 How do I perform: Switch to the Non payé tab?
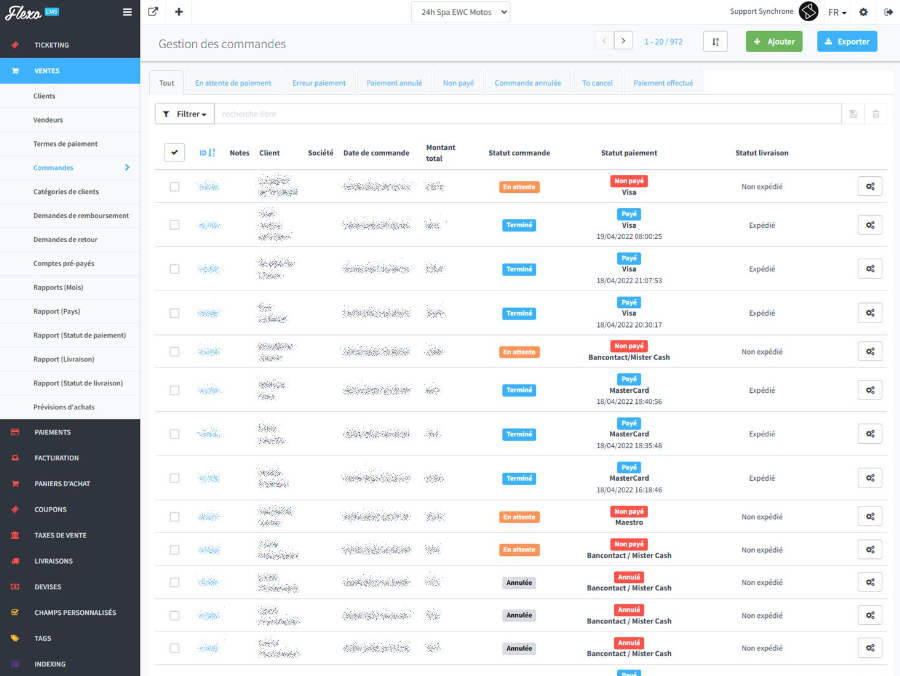(x=458, y=83)
